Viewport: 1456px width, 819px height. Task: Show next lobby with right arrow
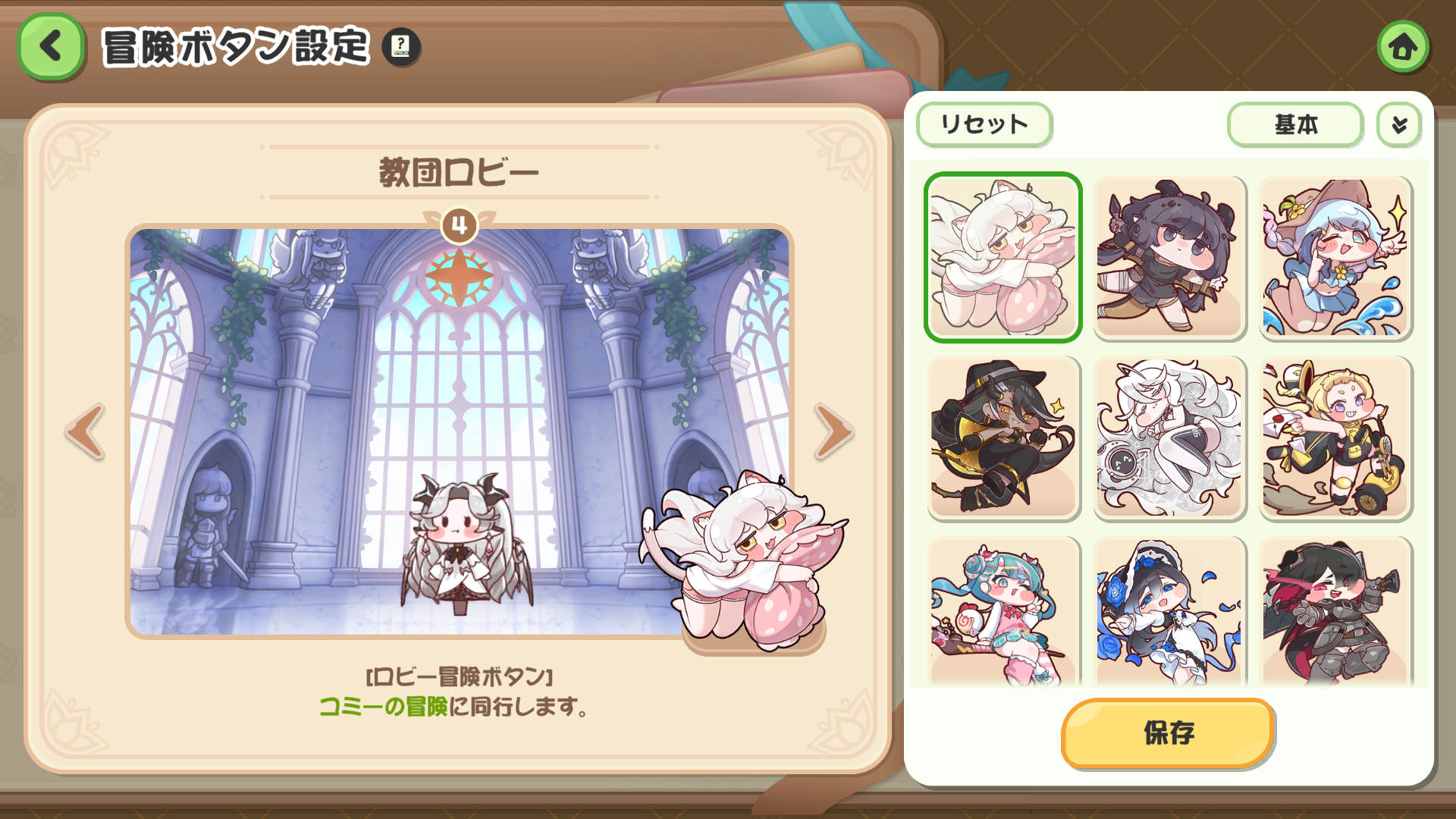pos(834,431)
